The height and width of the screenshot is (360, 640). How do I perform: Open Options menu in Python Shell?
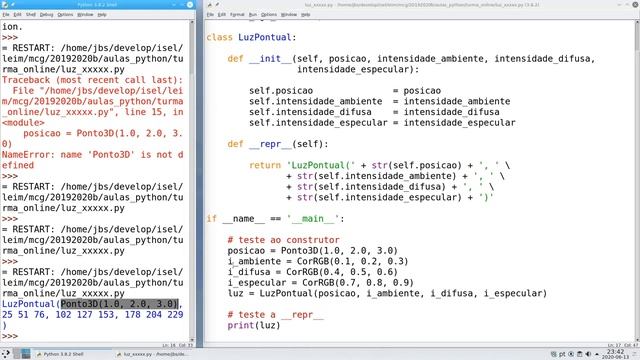(65, 14)
